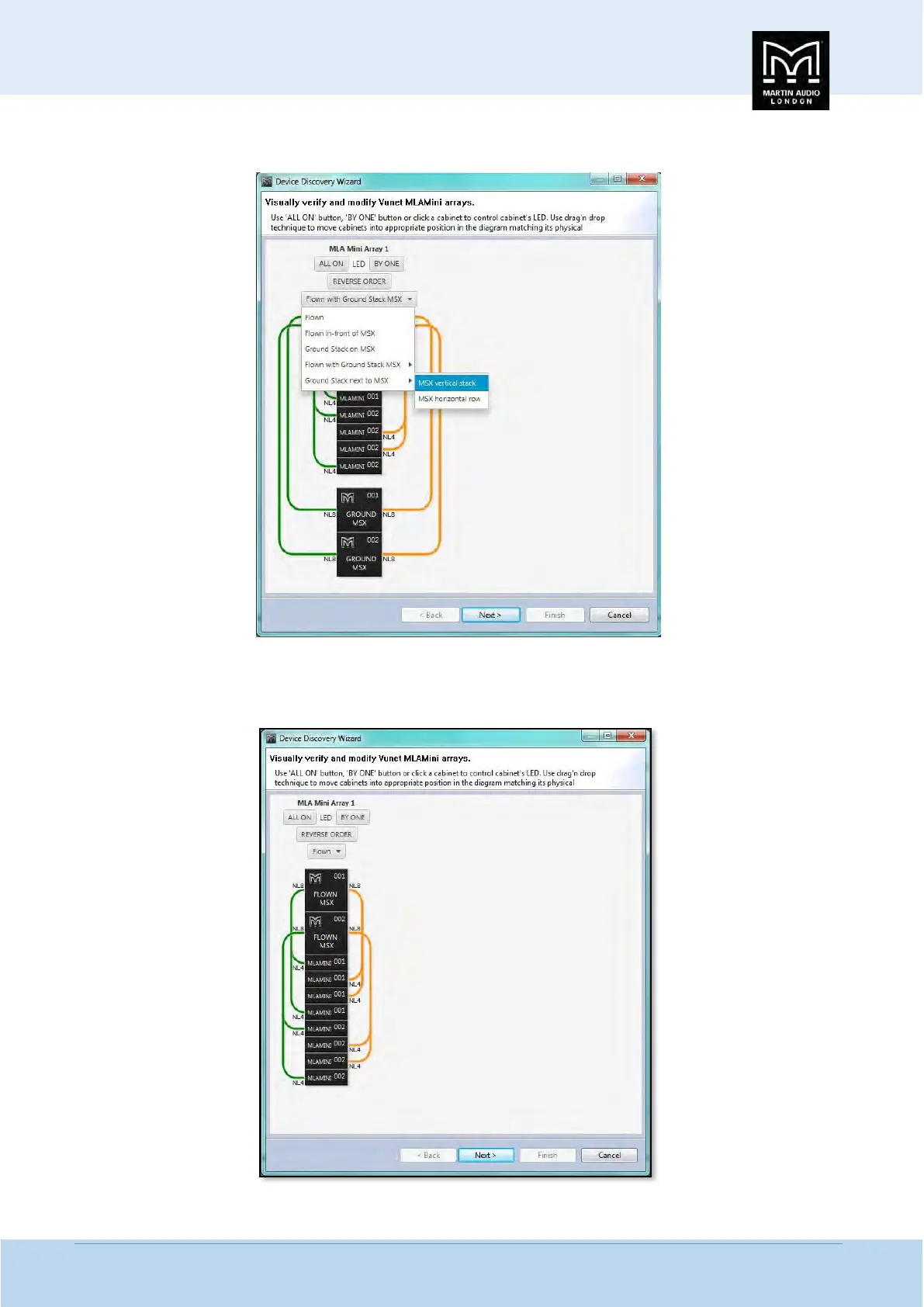Click the lower Device Discovery Wizard title icon
This screenshot has width=924, height=1307.
271,738
